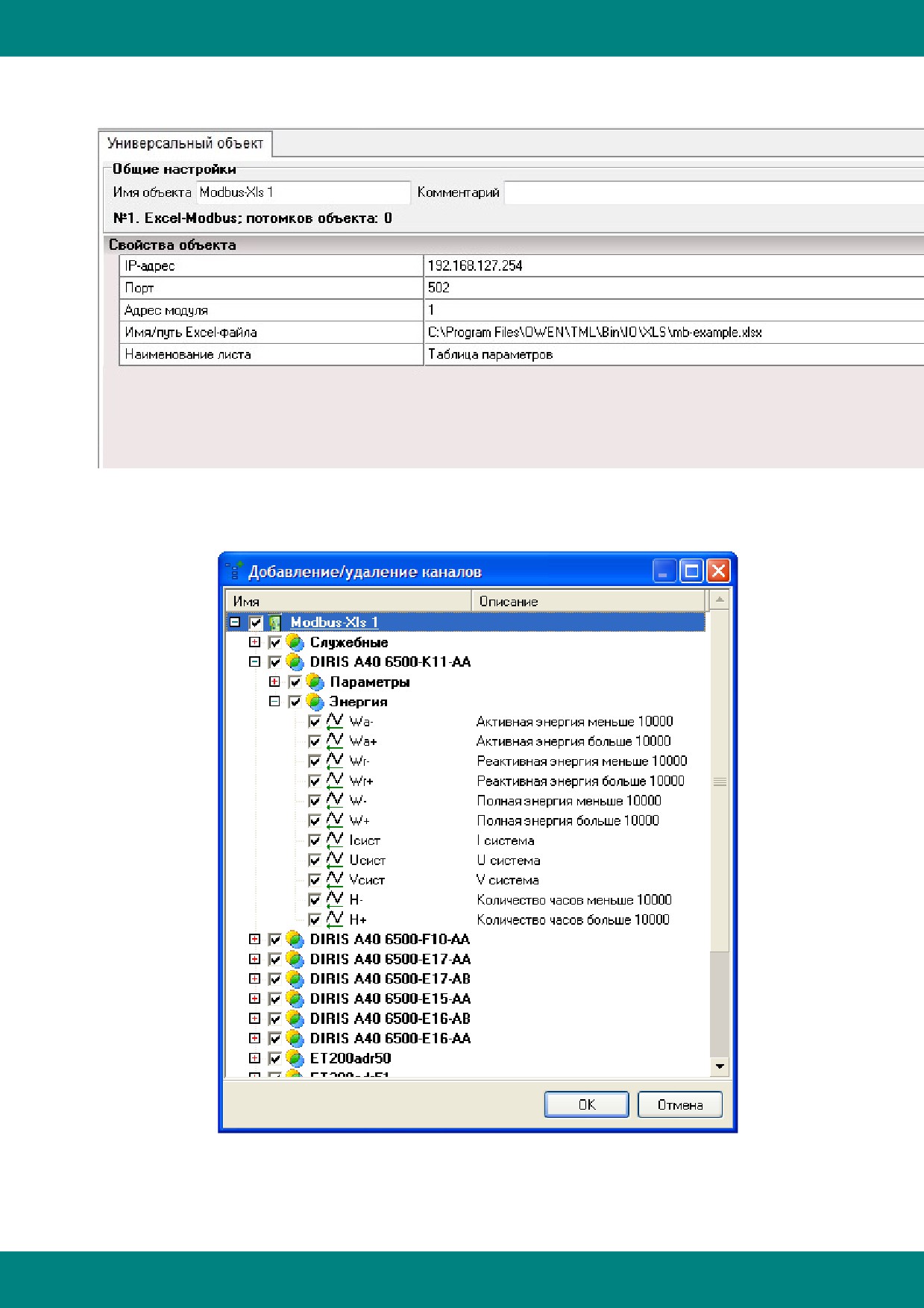Click the Wr+ channel signal icon

(335, 781)
